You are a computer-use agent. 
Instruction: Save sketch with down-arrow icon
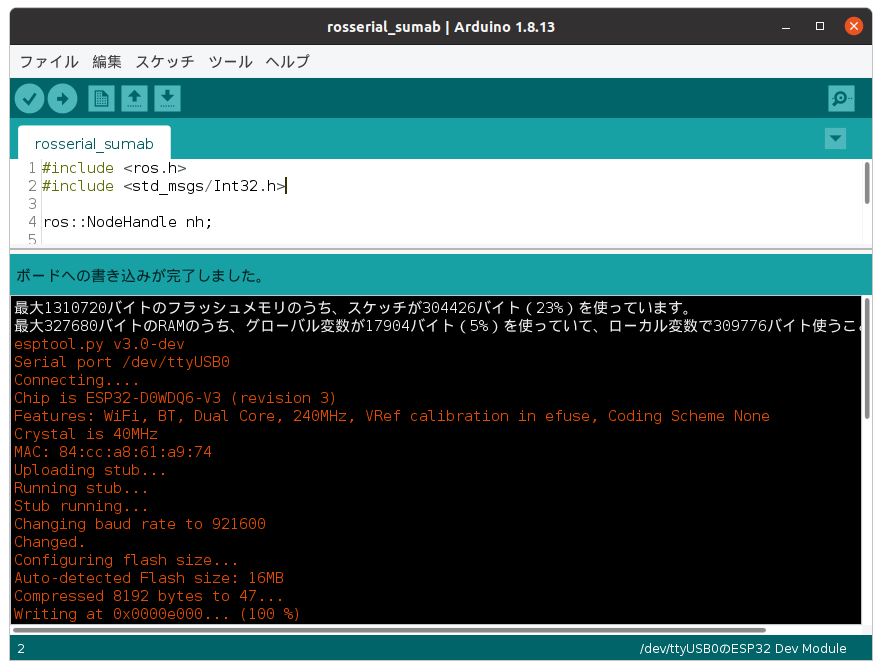point(167,99)
